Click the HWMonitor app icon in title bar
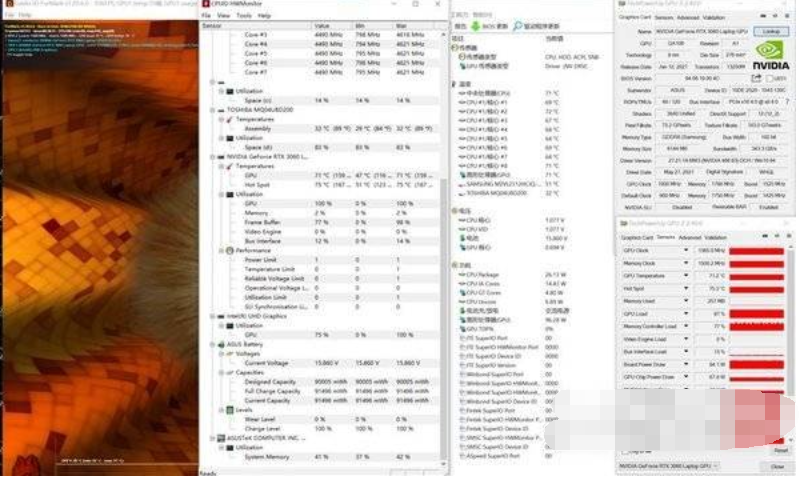Screen dimensions: 801x480 (x=206, y=4)
